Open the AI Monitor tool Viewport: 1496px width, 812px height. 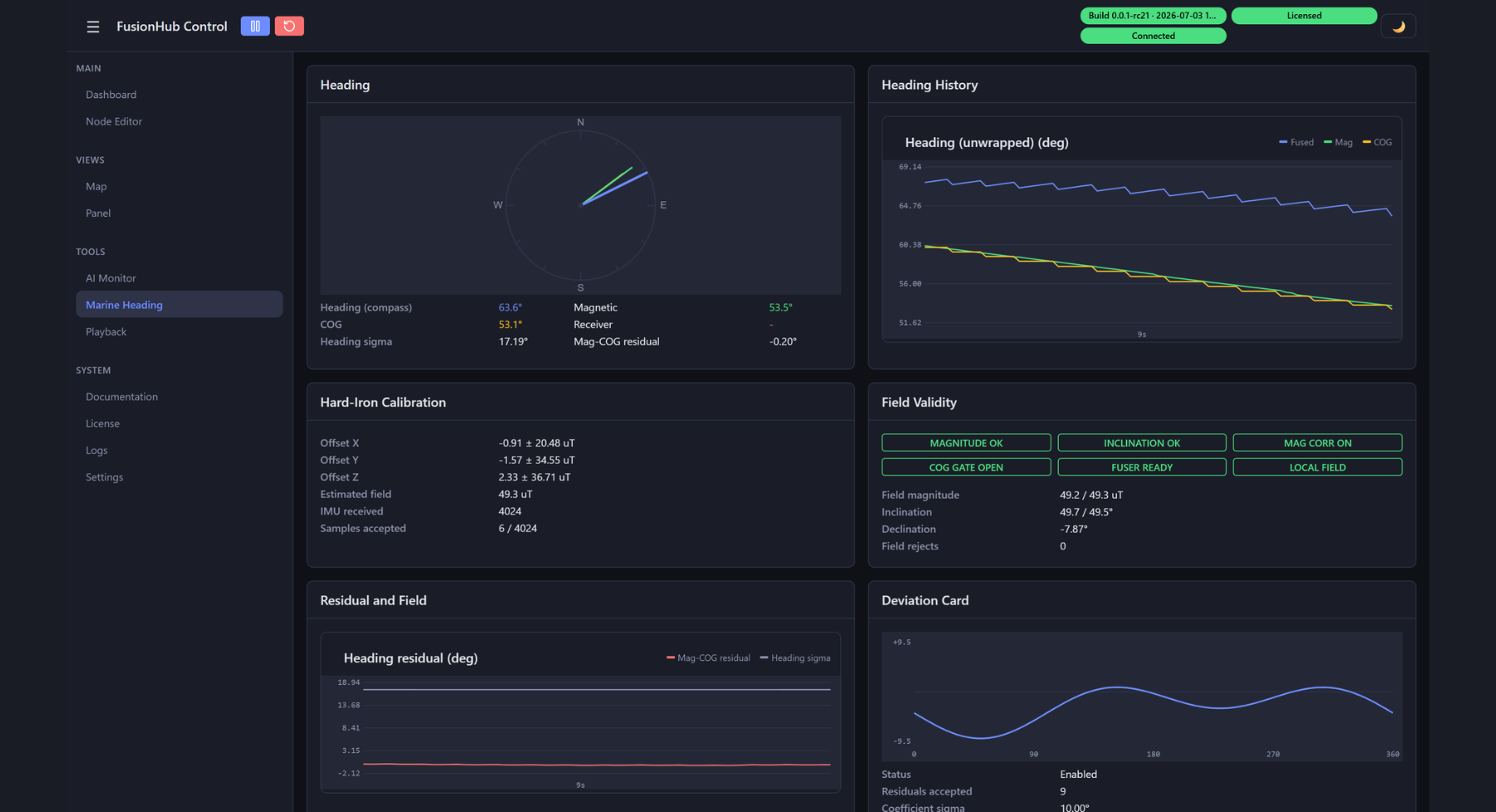[x=111, y=278]
